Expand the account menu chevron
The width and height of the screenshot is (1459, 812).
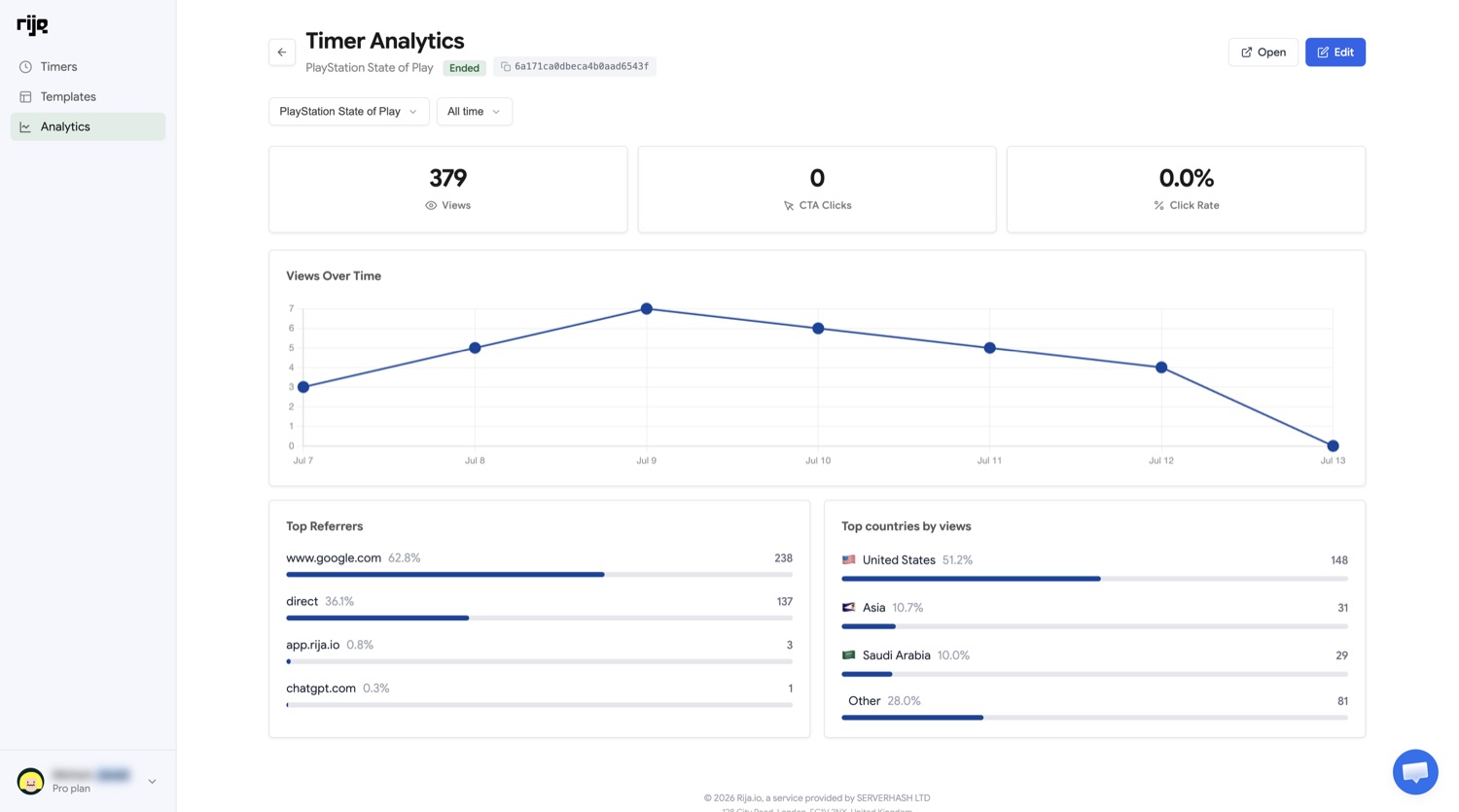coord(152,781)
